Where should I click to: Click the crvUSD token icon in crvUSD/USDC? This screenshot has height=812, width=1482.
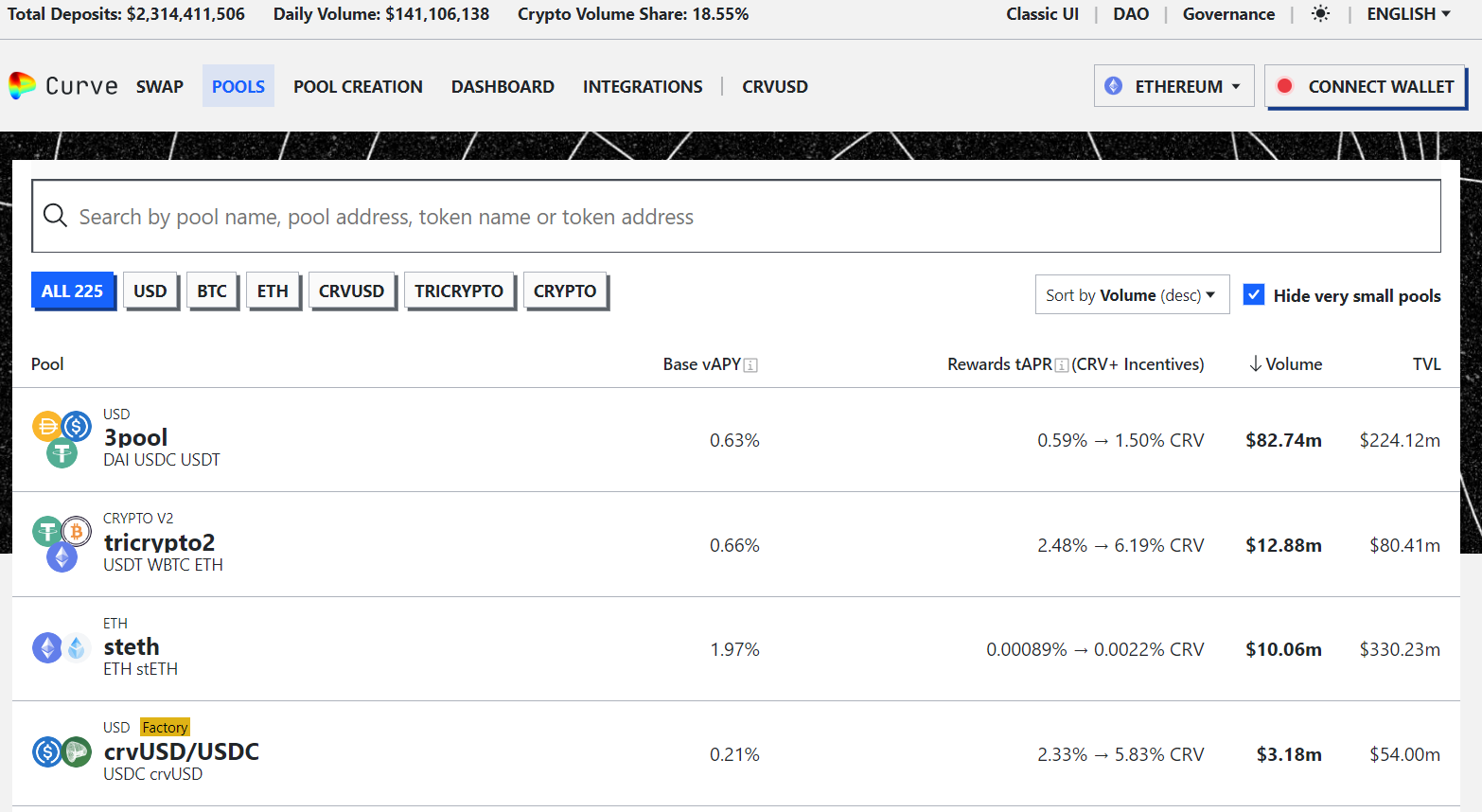tap(77, 752)
